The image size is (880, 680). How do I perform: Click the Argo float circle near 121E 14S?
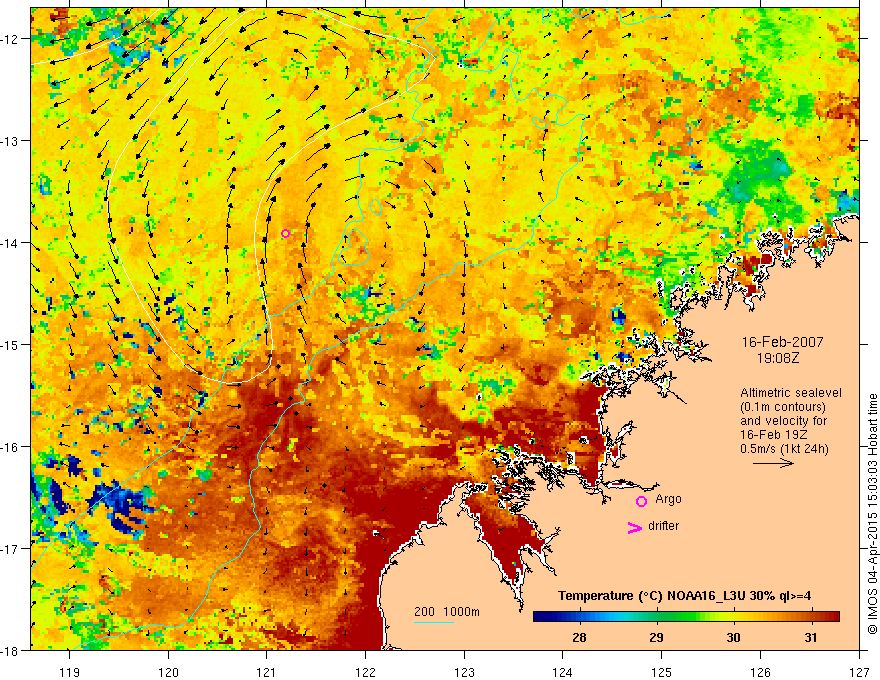pyautogui.click(x=286, y=233)
